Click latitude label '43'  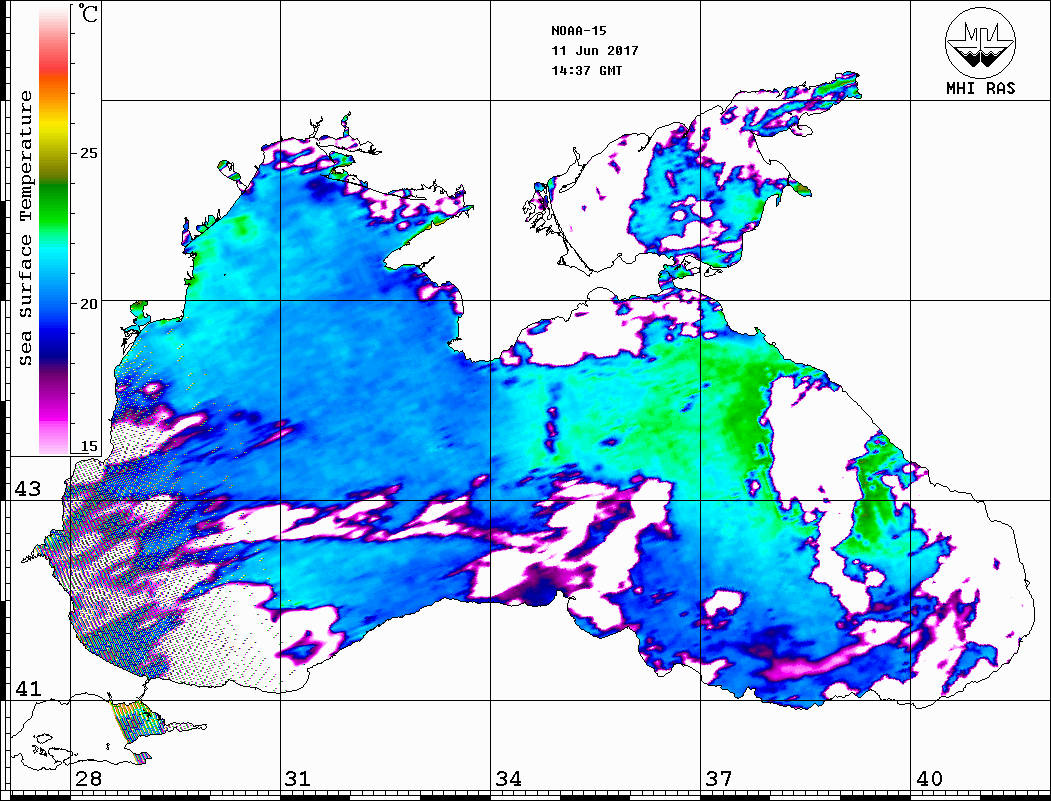click(x=28, y=489)
